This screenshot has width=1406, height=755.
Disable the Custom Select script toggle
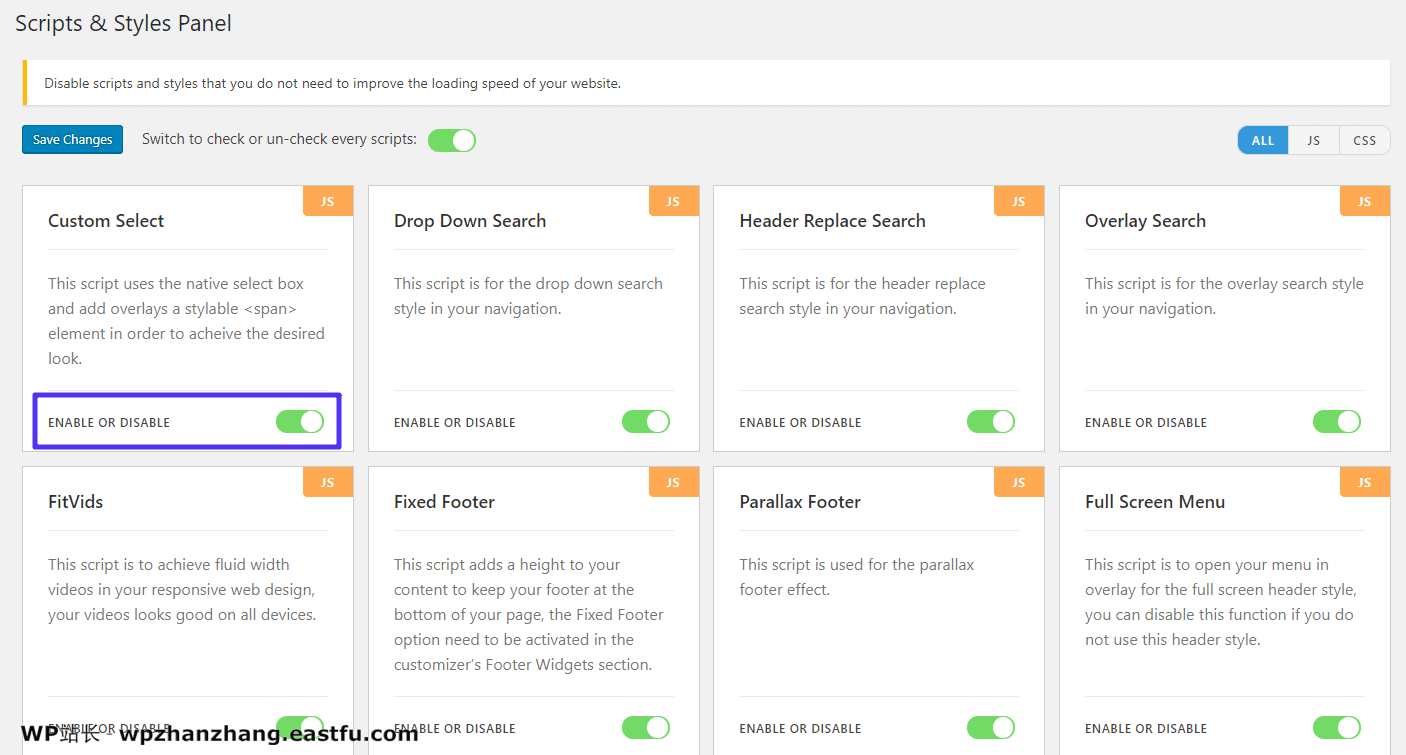pyautogui.click(x=300, y=422)
